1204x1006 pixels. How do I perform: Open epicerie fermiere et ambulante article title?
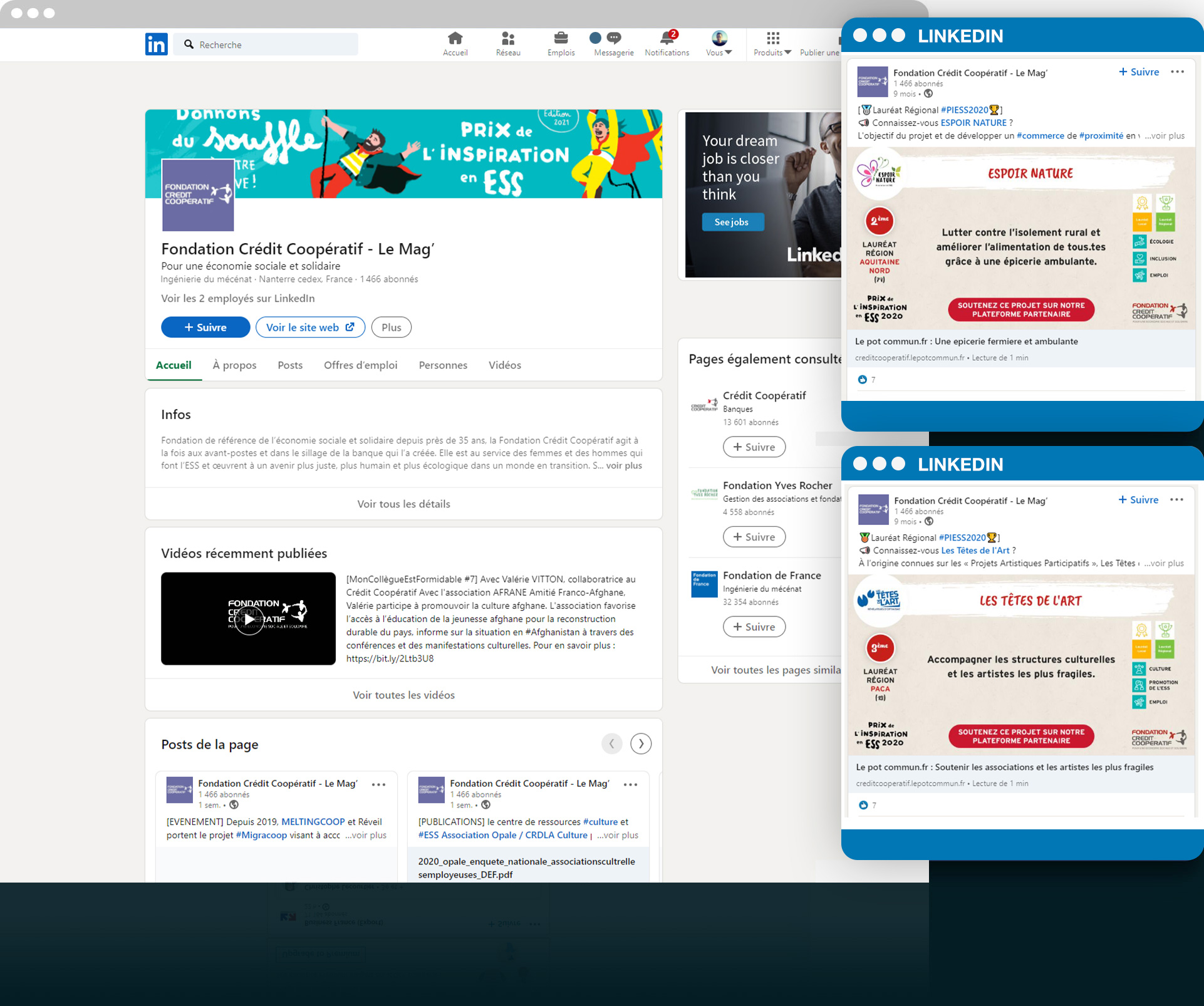(967, 341)
